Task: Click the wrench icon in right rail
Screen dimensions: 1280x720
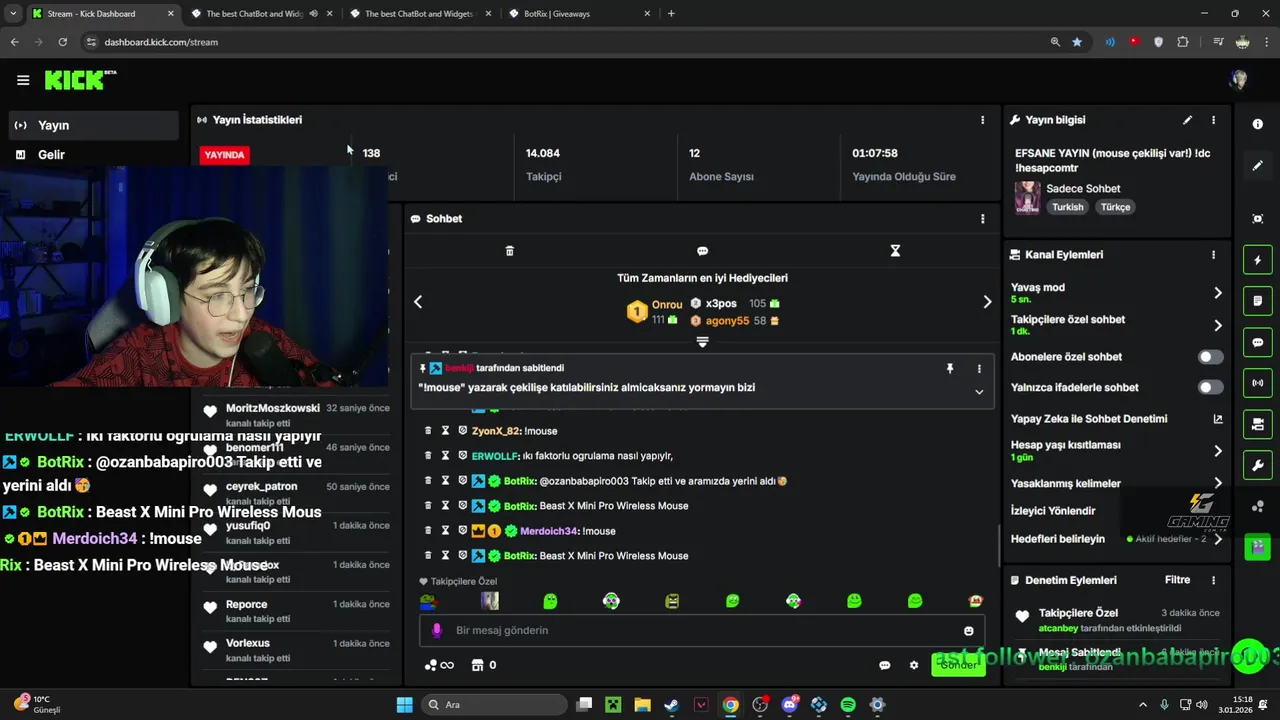Action: coord(1257,465)
